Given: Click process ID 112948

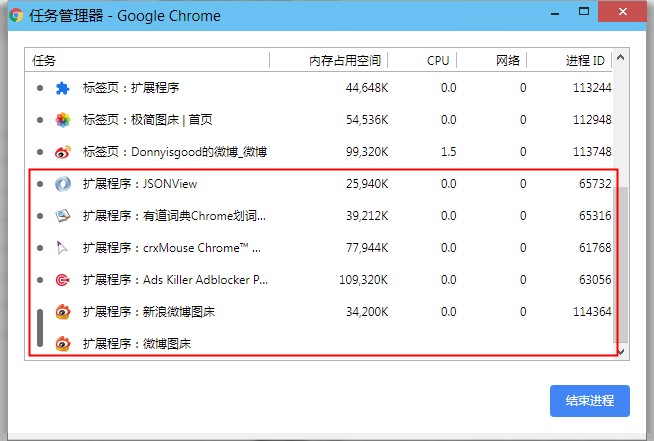Looking at the screenshot, I should pos(592,120).
